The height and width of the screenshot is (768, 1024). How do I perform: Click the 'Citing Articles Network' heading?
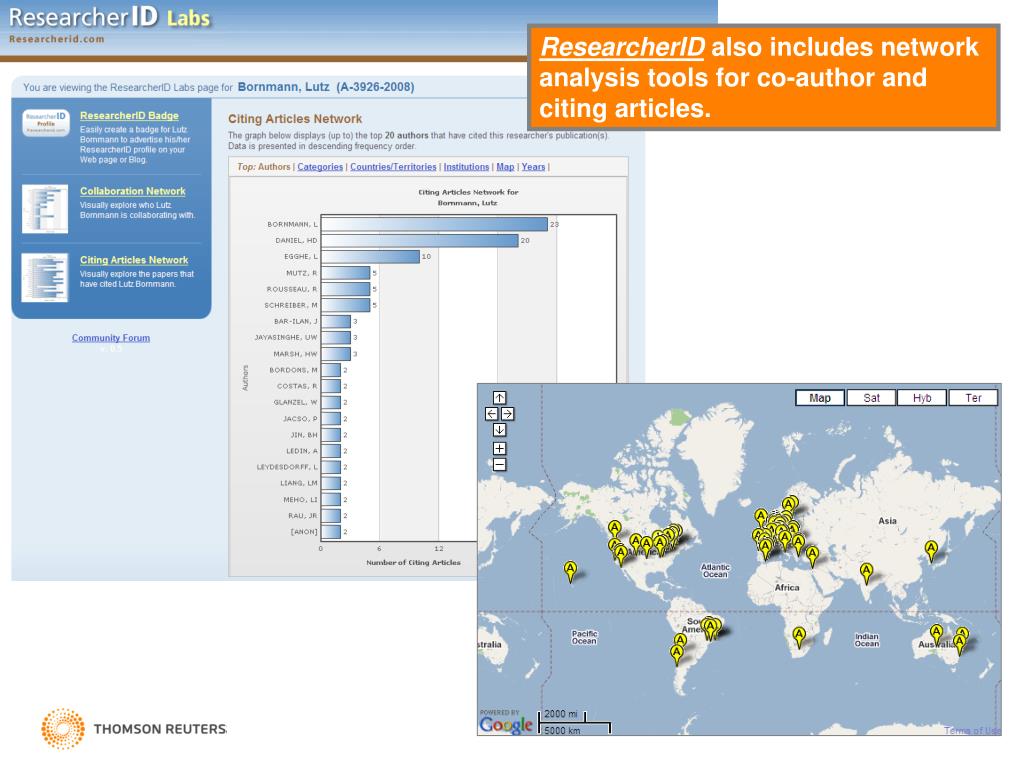[x=295, y=119]
